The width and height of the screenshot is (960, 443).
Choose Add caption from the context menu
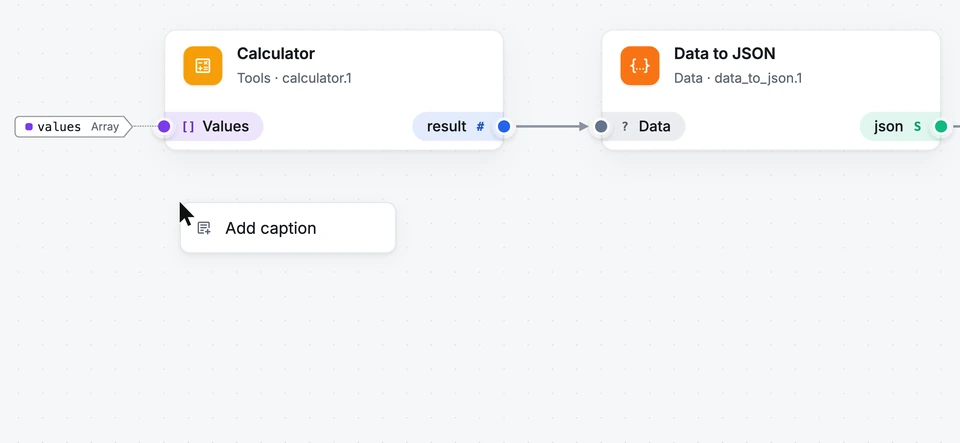point(288,228)
